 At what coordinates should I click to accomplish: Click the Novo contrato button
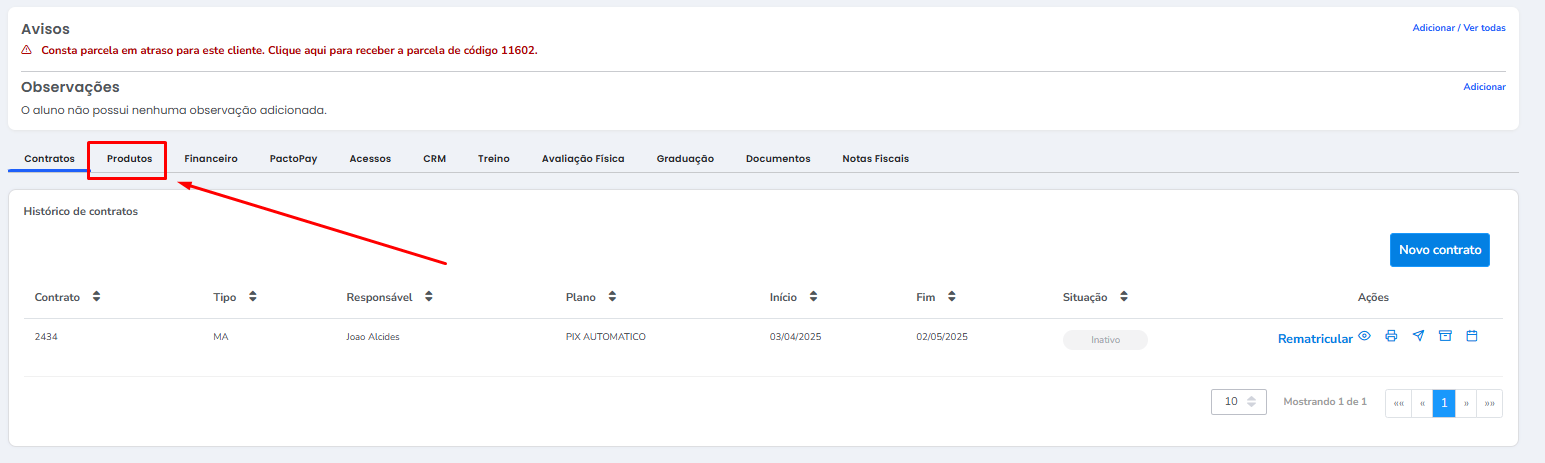click(x=1439, y=250)
